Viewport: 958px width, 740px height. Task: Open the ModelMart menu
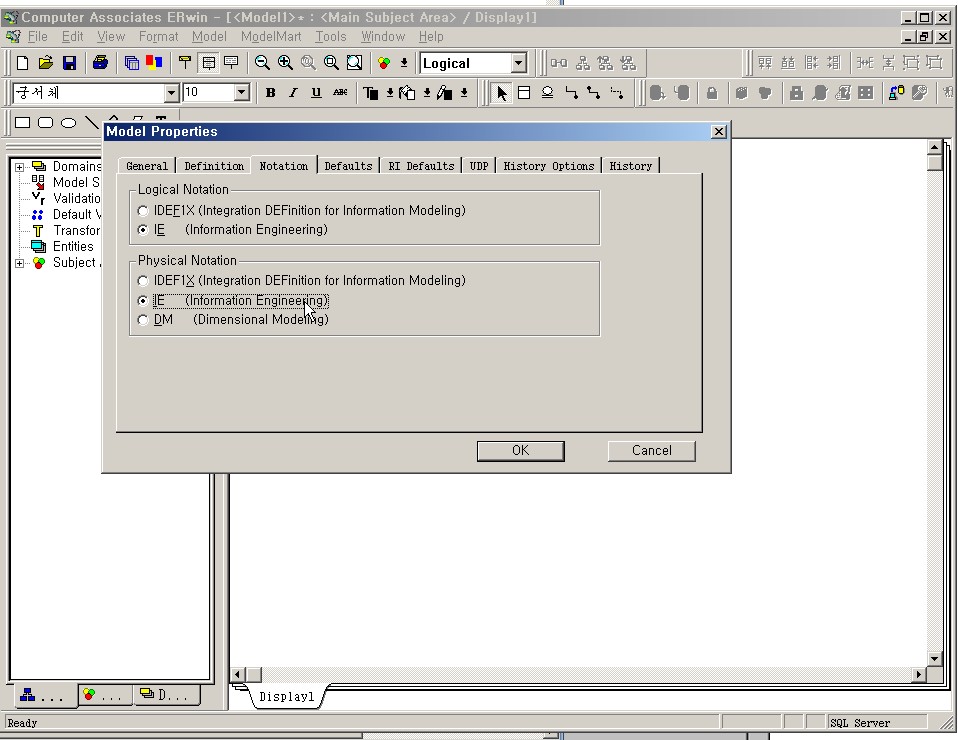click(x=271, y=37)
